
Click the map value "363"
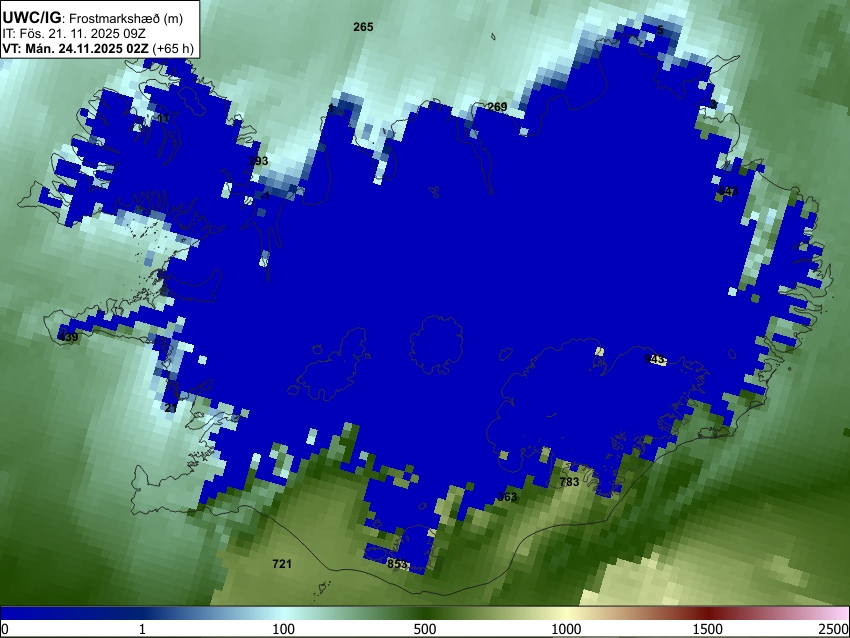(507, 497)
